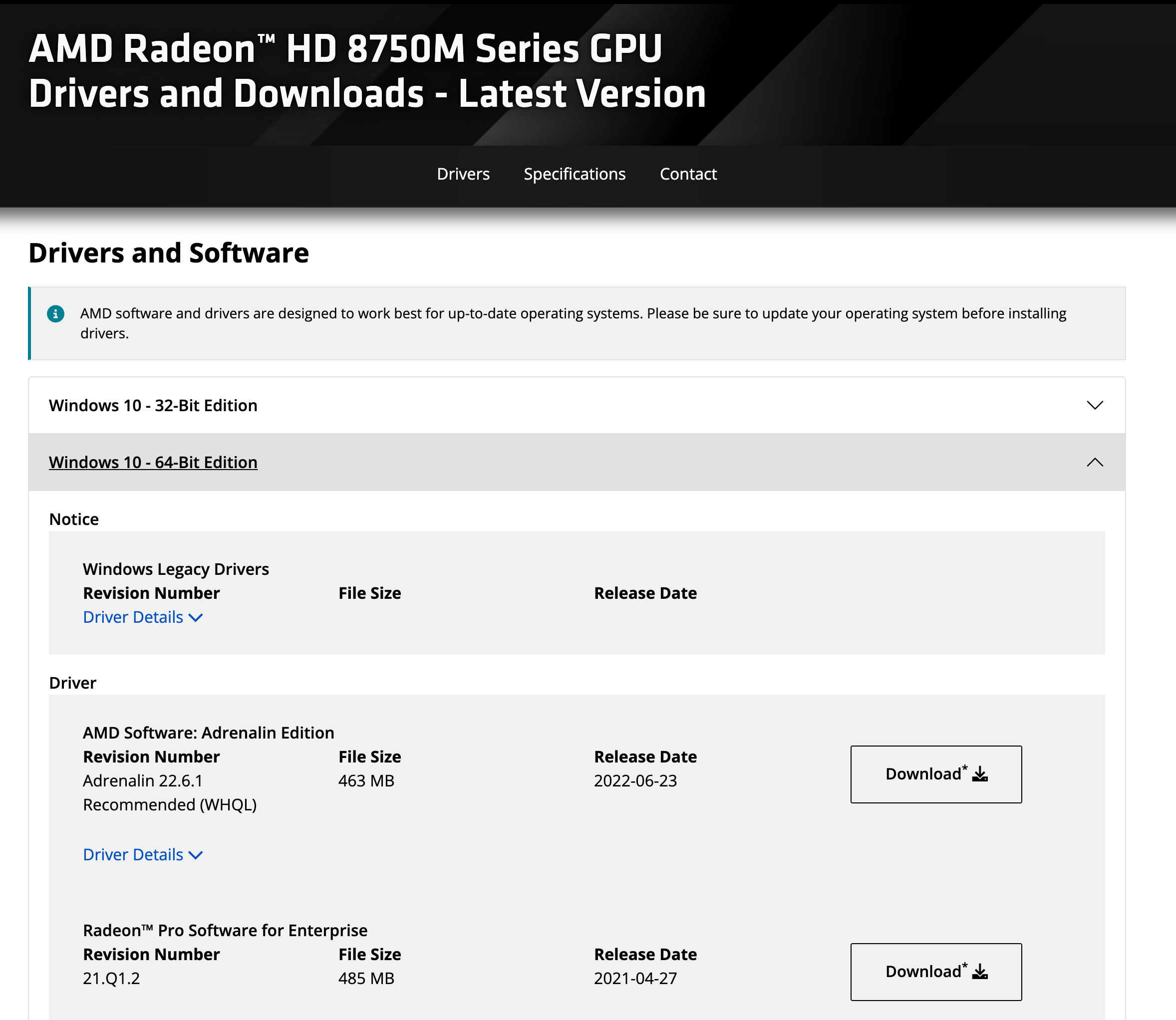This screenshot has width=1176, height=1020.
Task: Expand Driver Details under Windows Legacy Drivers
Action: [x=143, y=617]
